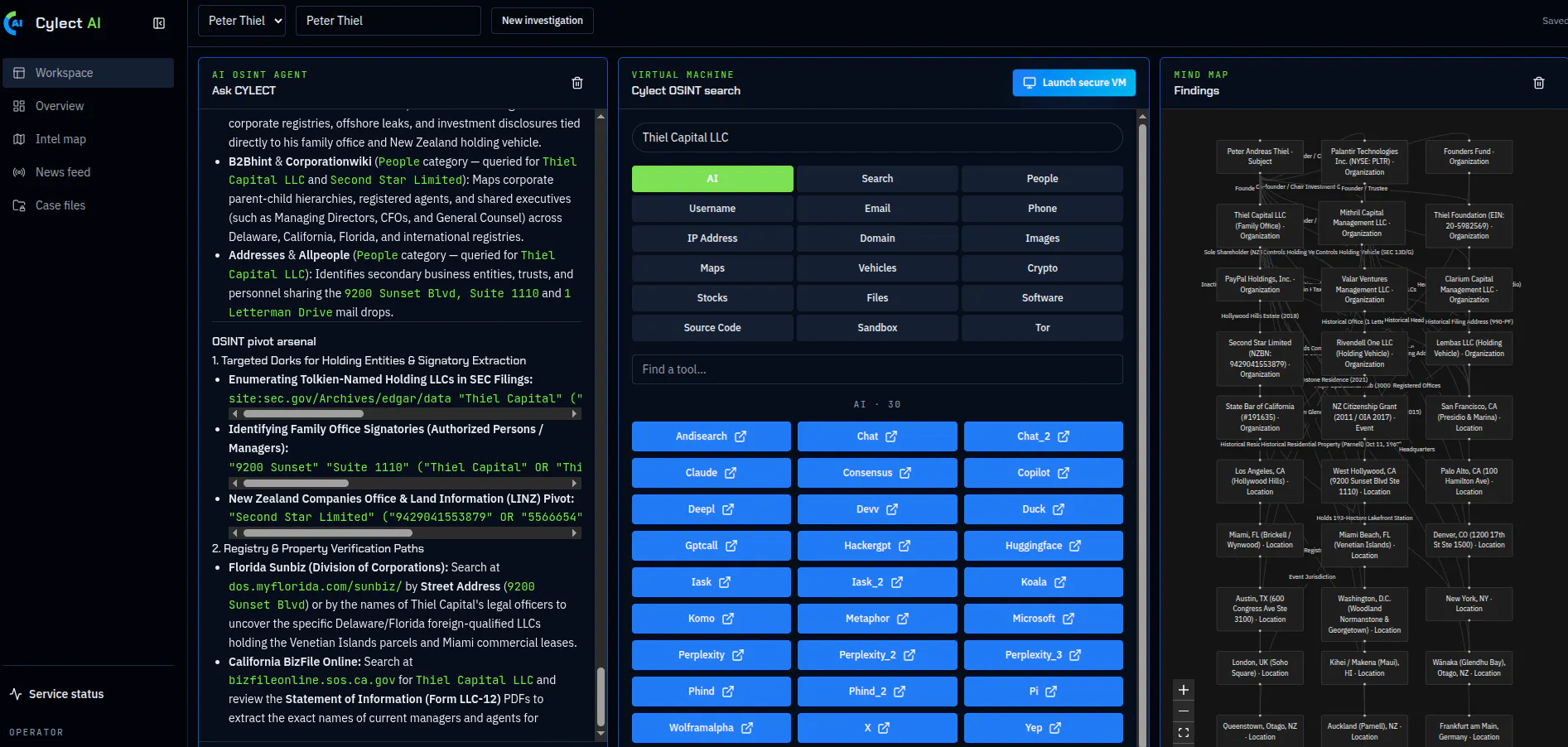Open X external link icon
The width and height of the screenshot is (1568, 747).
point(884,728)
